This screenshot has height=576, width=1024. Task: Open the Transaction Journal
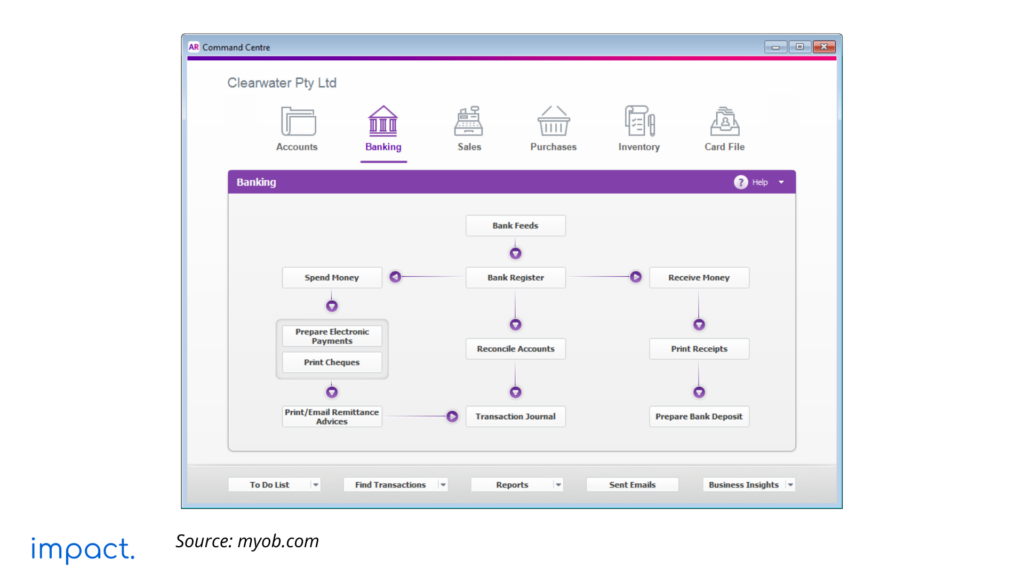[x=515, y=417]
